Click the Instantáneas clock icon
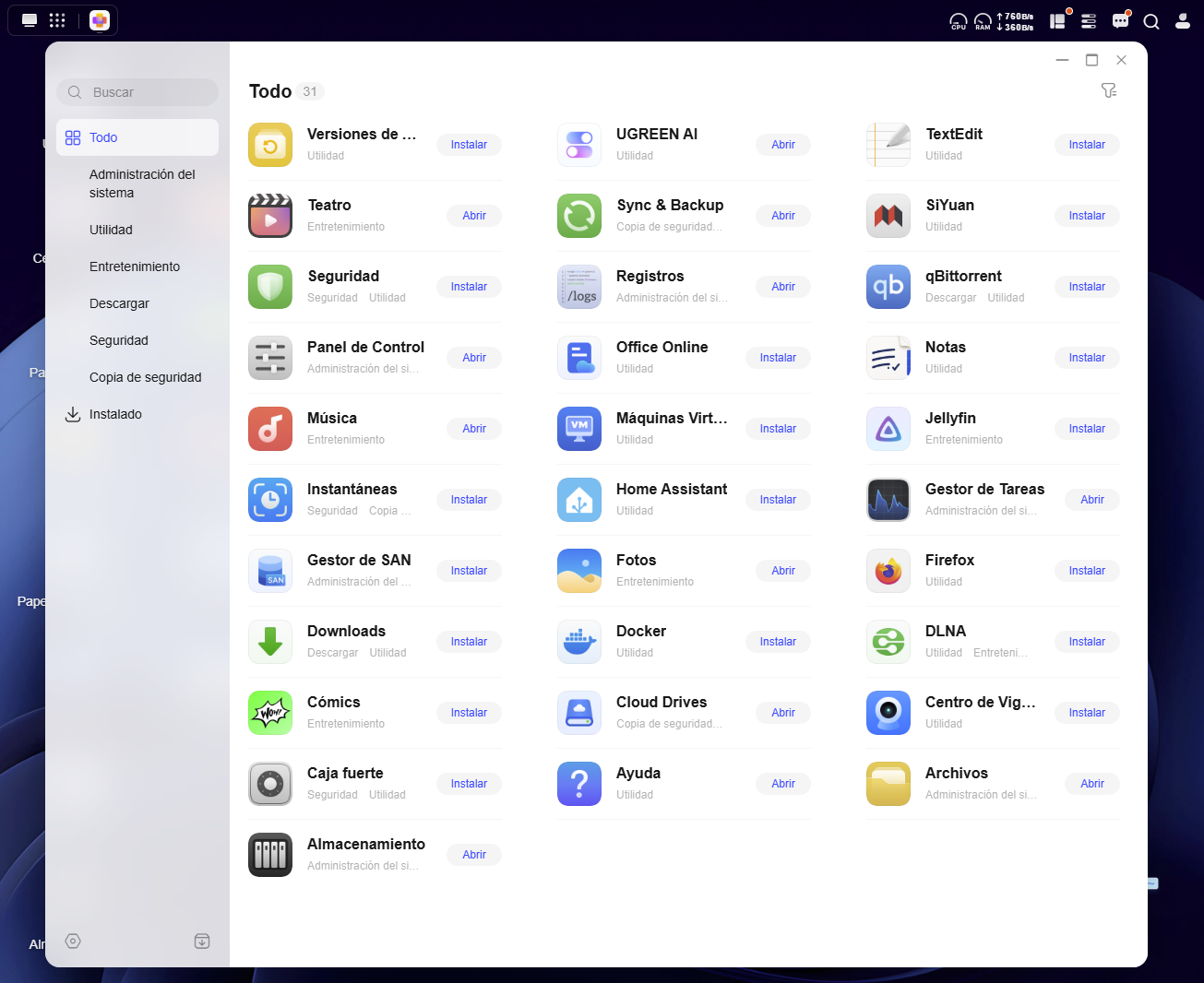This screenshot has height=983, width=1204. tap(270, 500)
